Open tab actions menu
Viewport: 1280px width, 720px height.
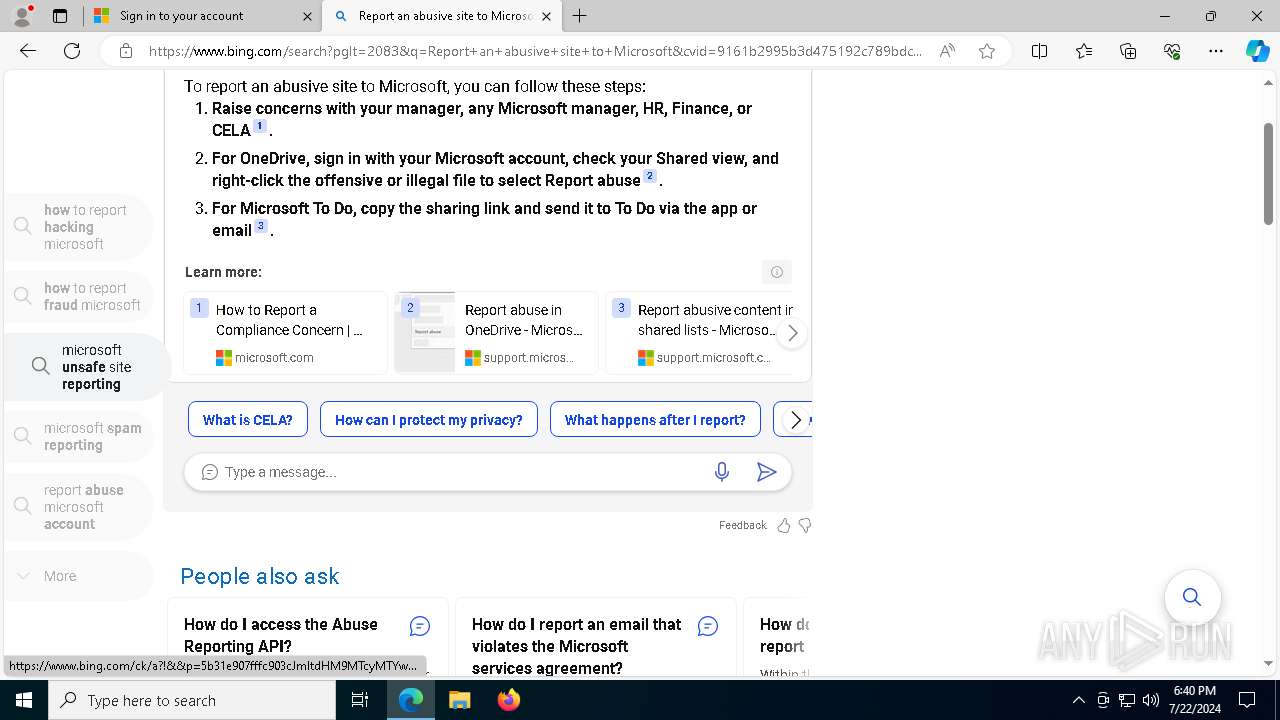click(60, 16)
